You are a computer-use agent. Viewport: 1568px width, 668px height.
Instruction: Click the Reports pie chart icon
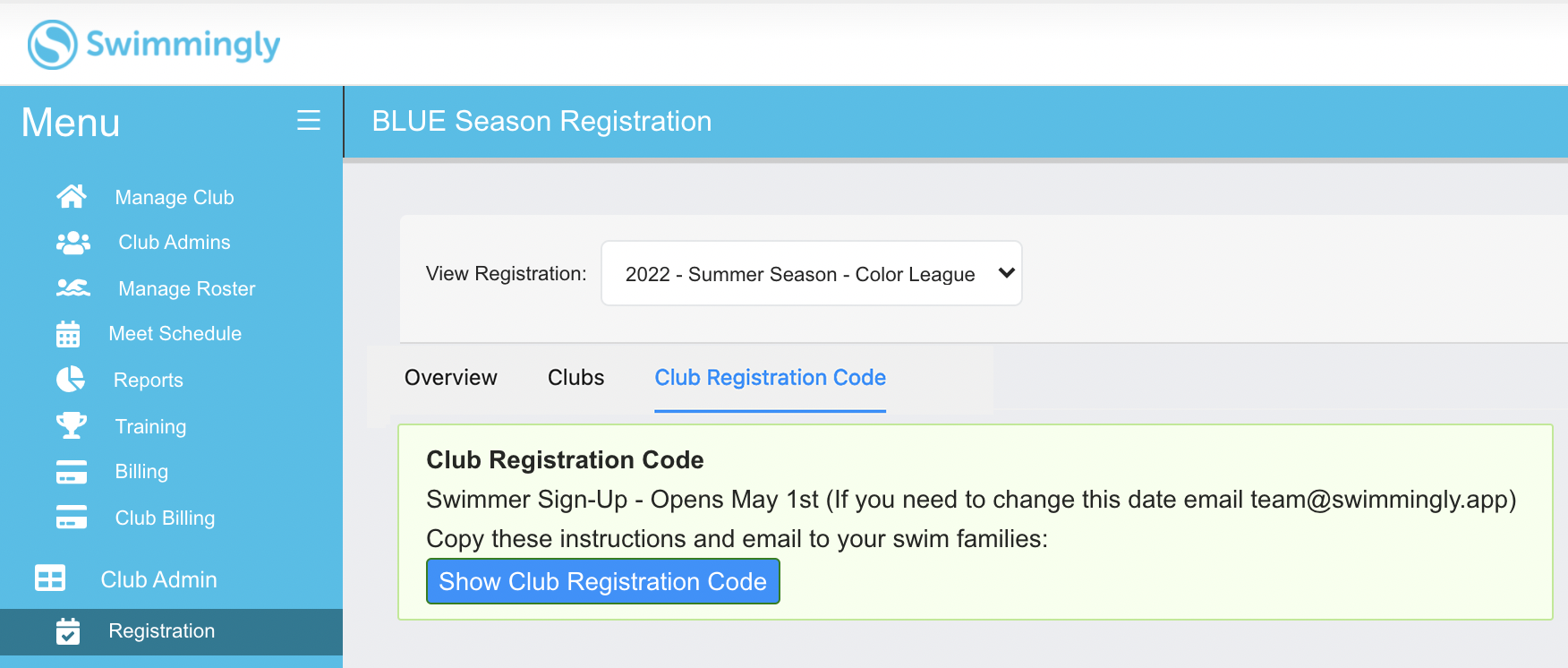click(x=71, y=380)
